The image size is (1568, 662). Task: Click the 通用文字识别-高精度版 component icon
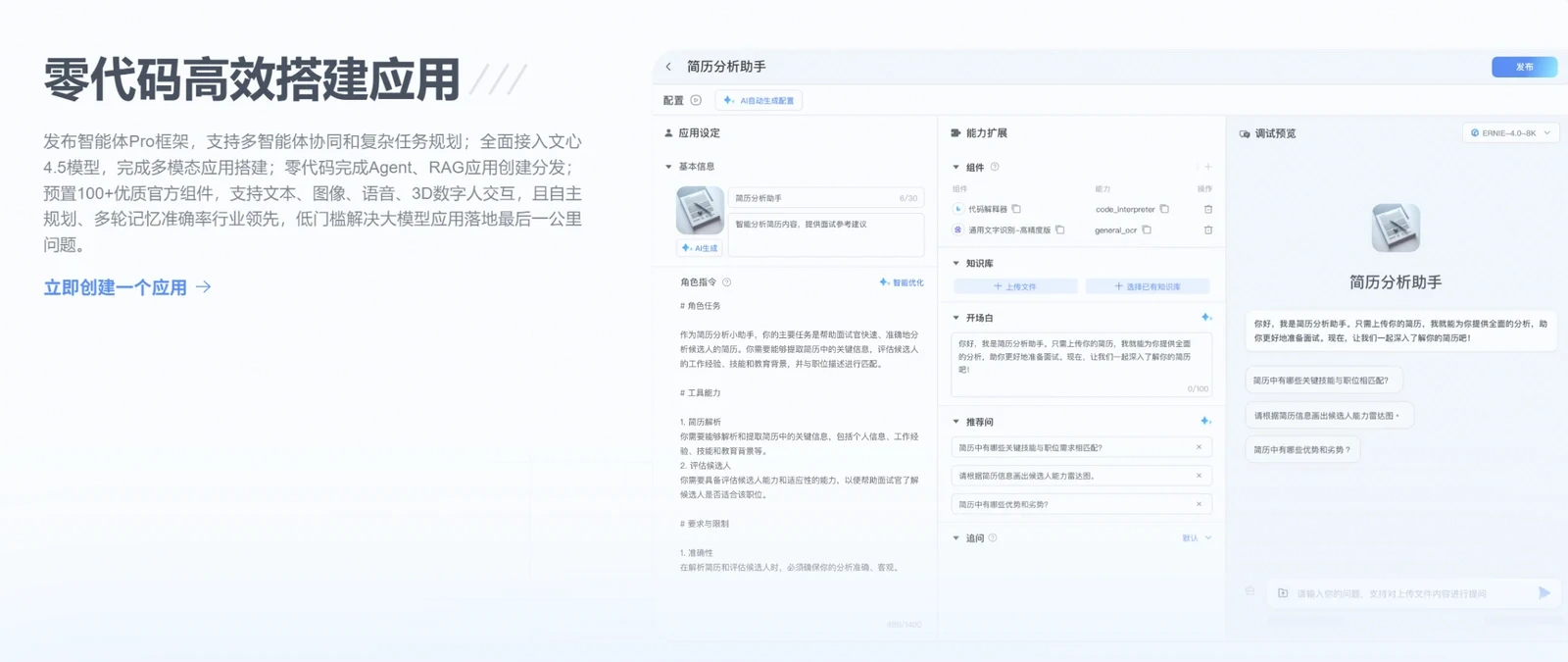(x=958, y=230)
